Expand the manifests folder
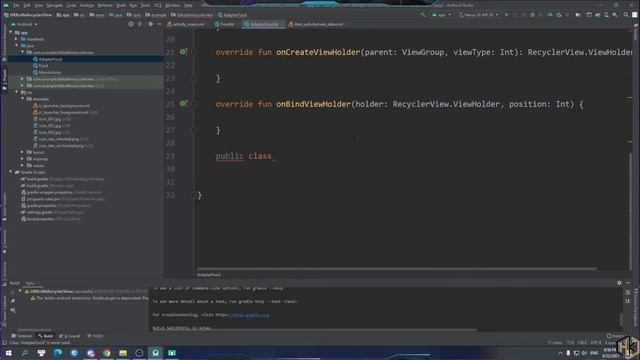This screenshot has height=360, width=640. 16,39
